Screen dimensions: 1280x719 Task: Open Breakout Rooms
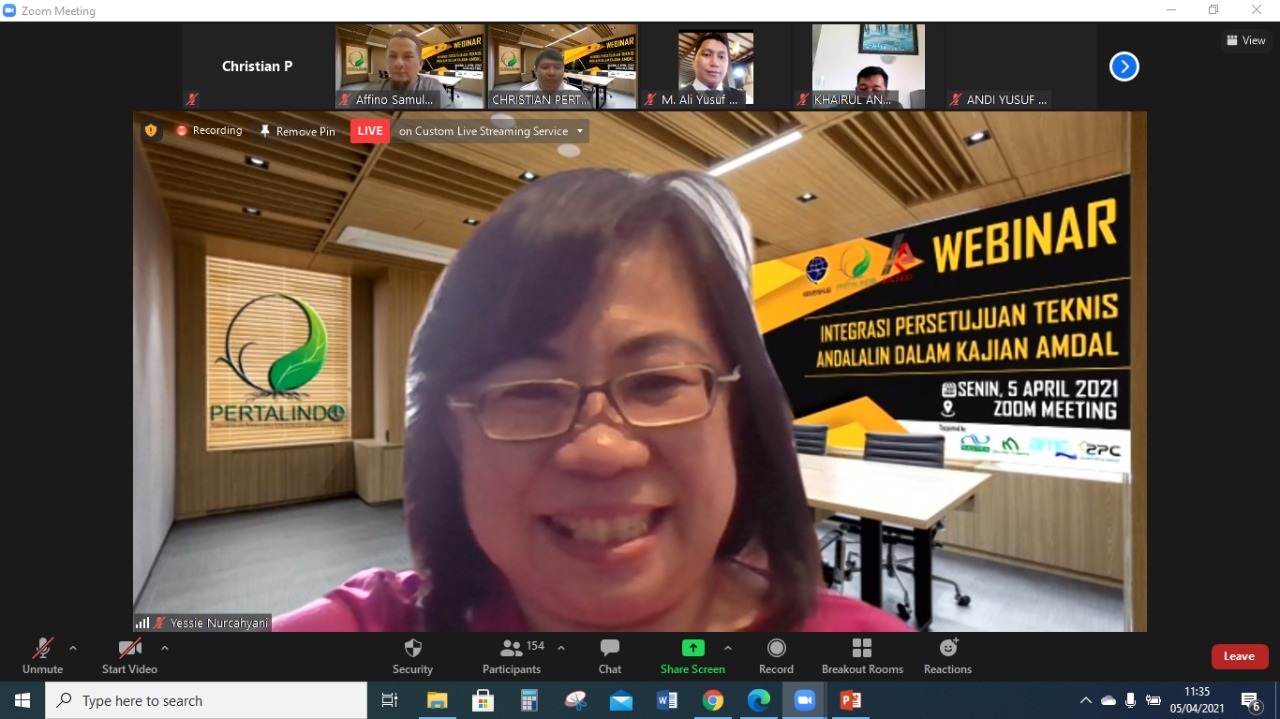coord(862,655)
